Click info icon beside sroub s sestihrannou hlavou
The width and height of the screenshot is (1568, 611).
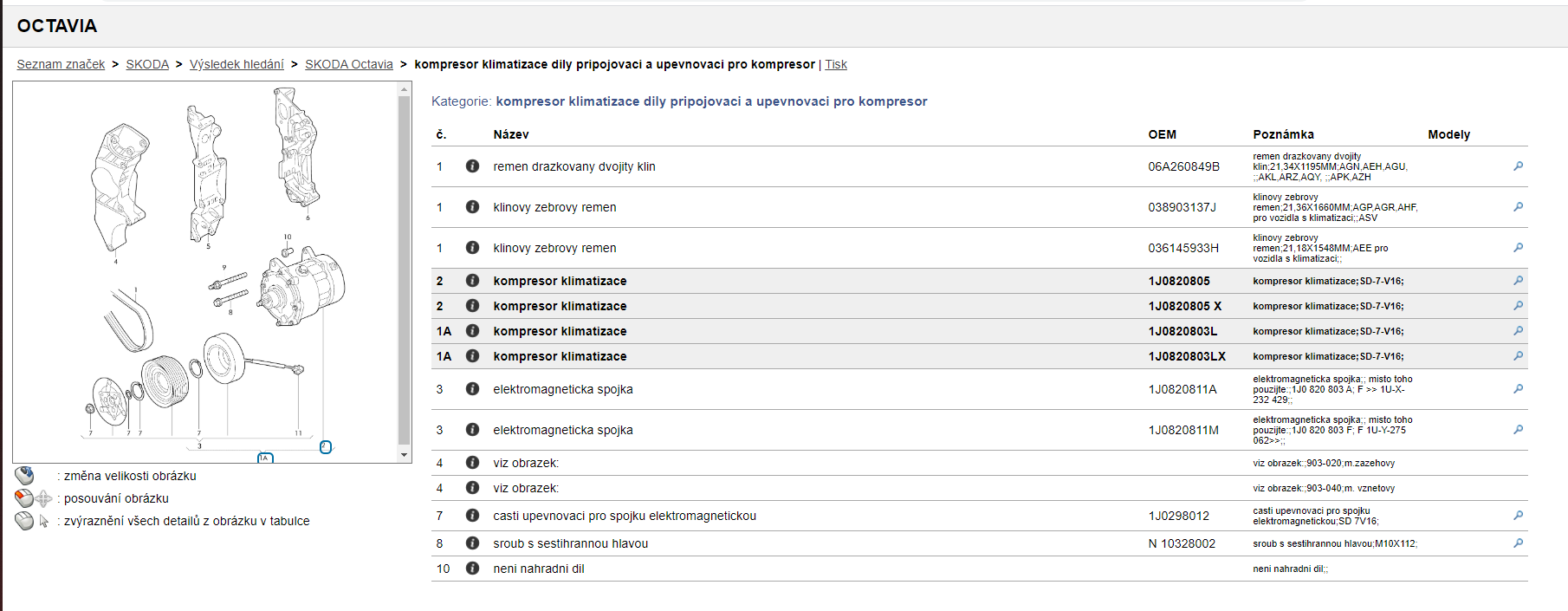click(472, 543)
